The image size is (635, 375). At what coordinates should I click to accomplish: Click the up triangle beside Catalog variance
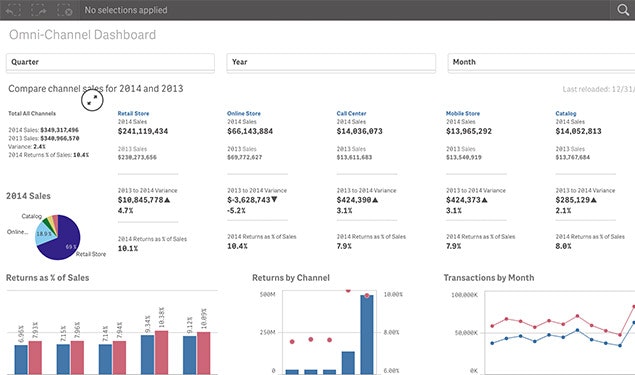pyautogui.click(x=593, y=200)
